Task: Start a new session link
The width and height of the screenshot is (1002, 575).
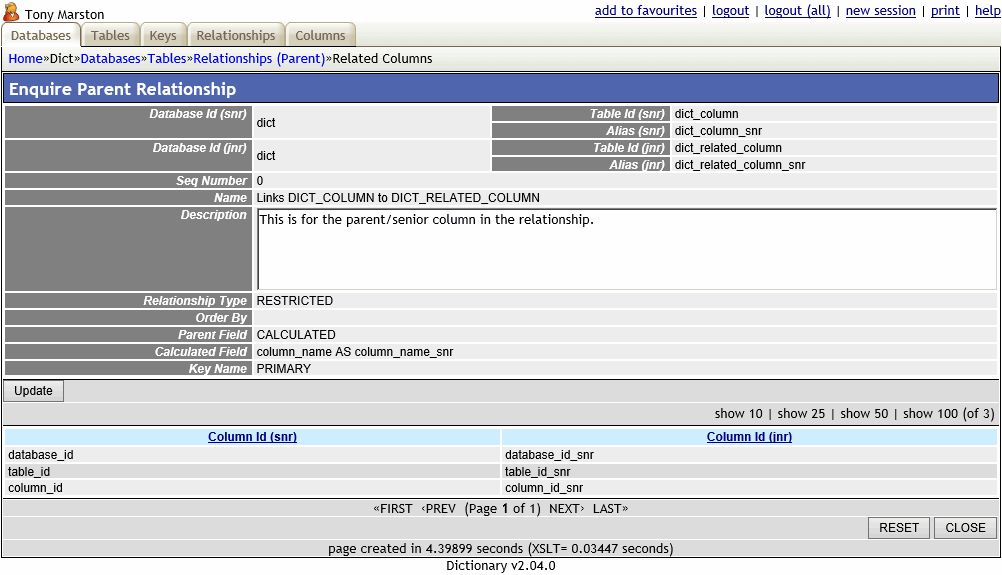Action: (881, 11)
